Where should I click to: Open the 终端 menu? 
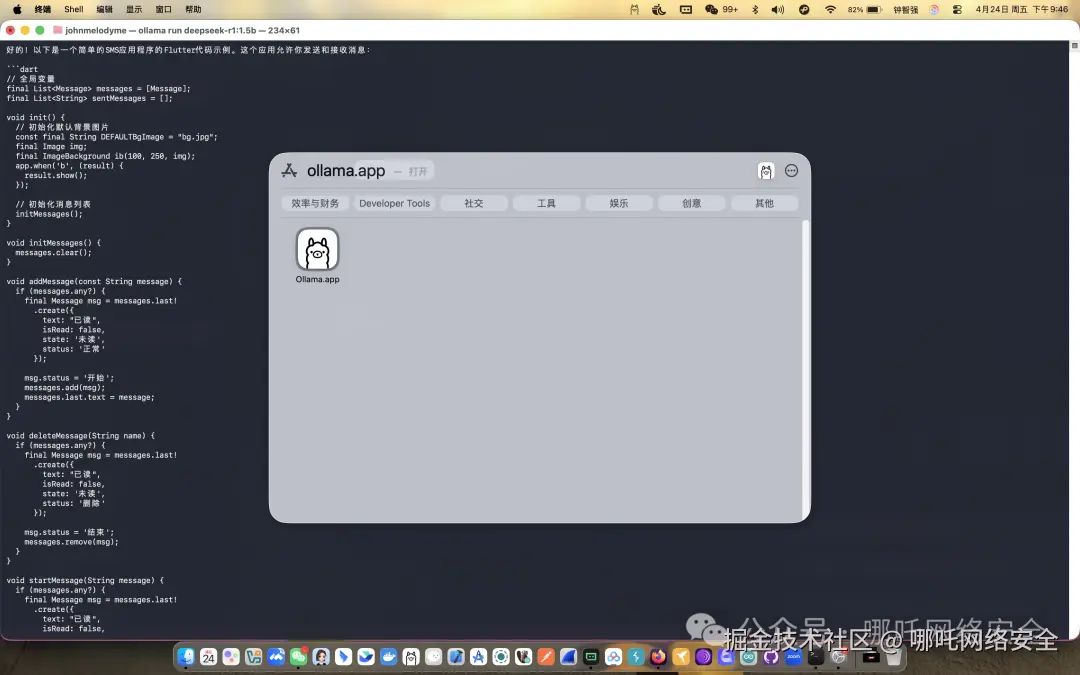(43, 10)
